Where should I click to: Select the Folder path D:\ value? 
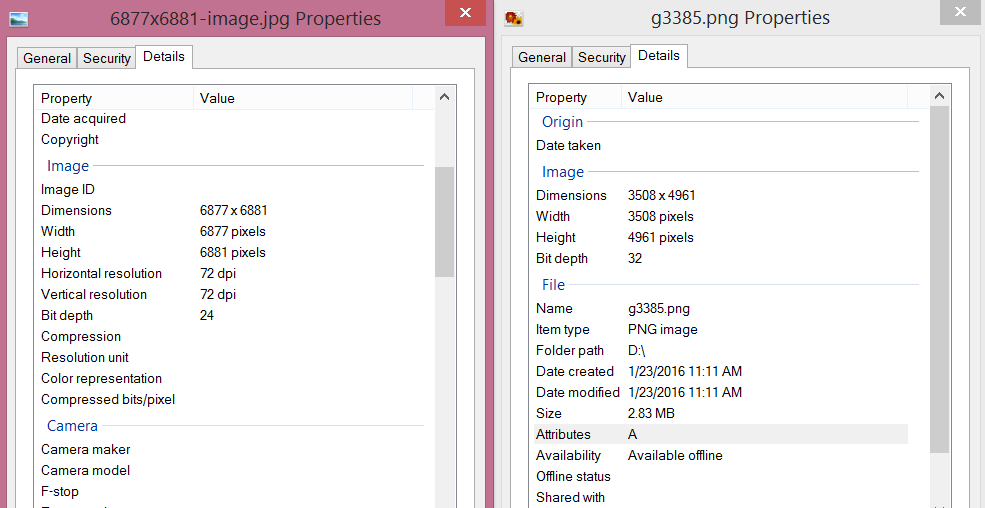pyautogui.click(x=637, y=350)
